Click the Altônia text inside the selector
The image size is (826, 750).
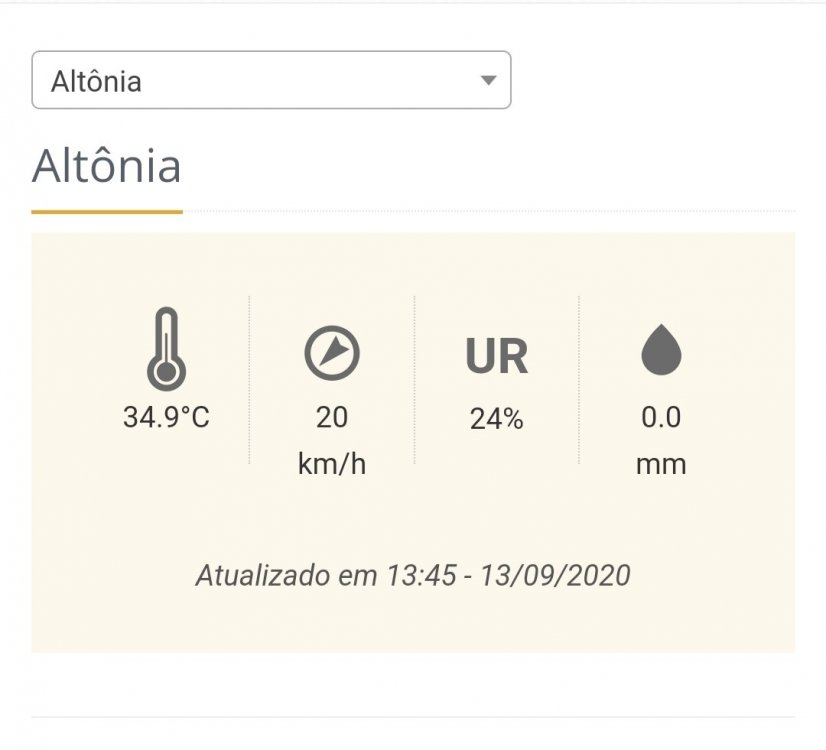pos(96,81)
